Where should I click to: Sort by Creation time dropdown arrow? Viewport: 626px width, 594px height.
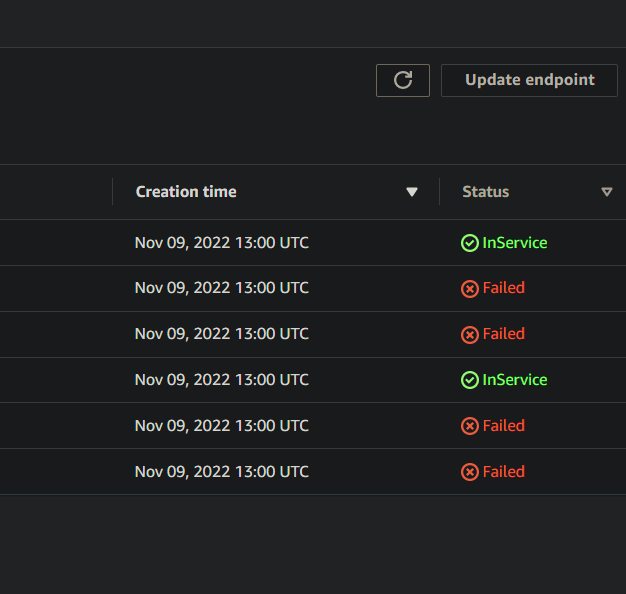click(412, 192)
